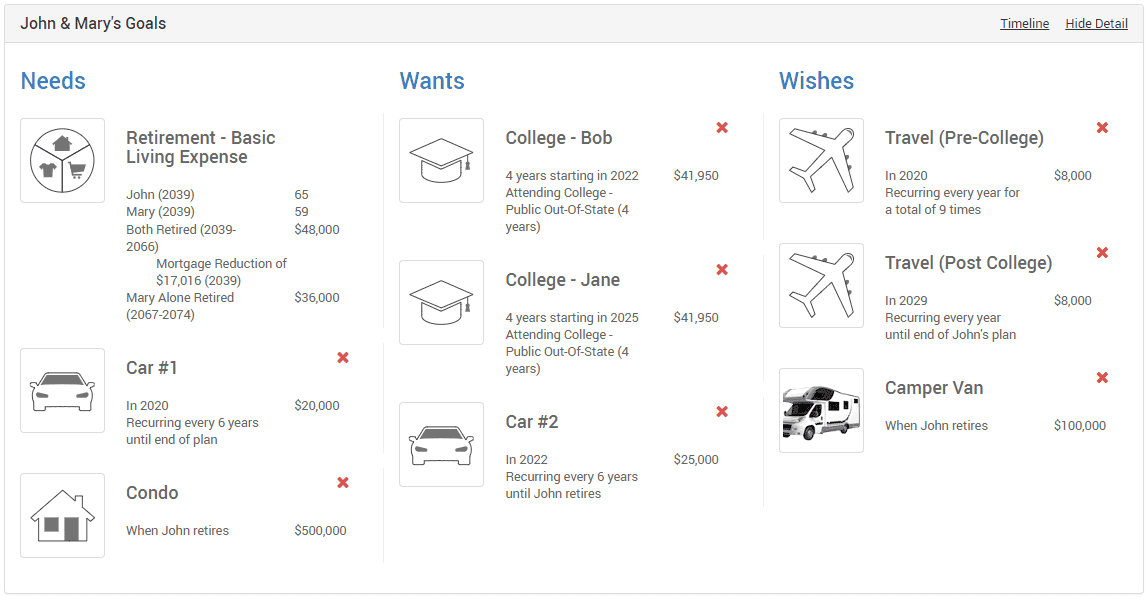Delete the College - Jane goal
This screenshot has width=1148, height=597.
(x=722, y=270)
